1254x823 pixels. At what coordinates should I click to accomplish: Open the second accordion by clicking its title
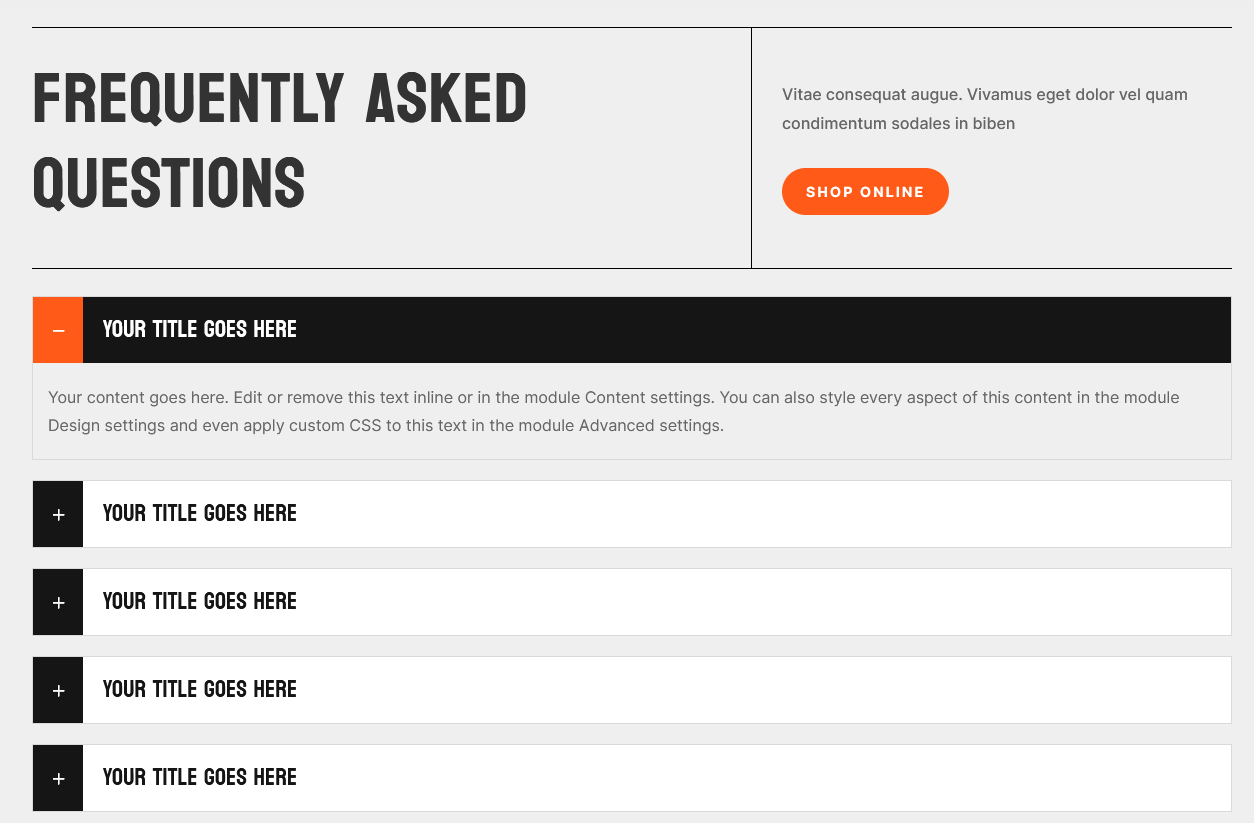[x=199, y=513]
